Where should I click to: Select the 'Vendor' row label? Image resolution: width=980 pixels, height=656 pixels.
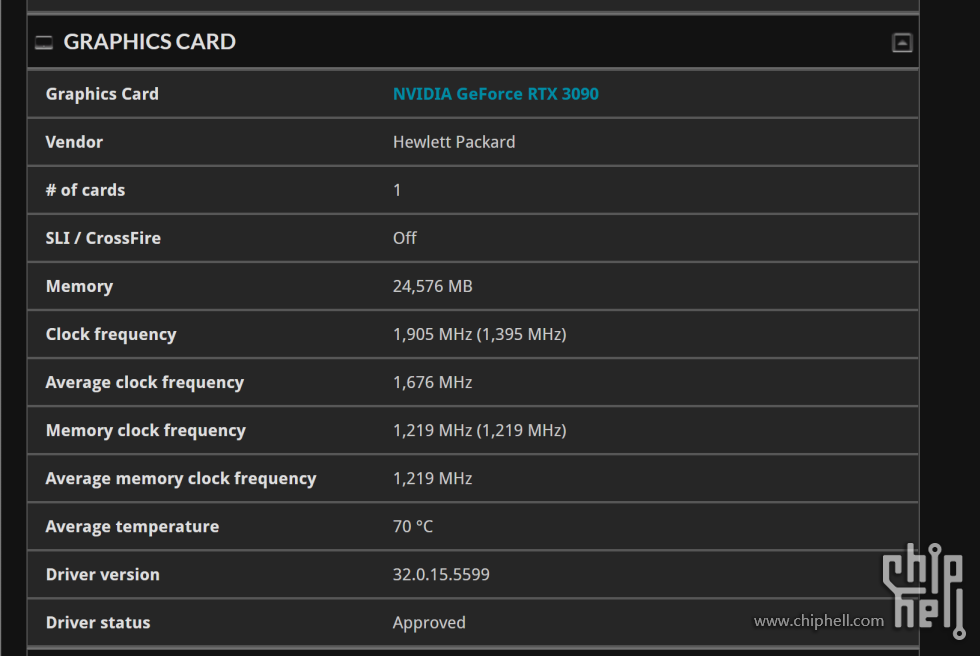point(74,142)
